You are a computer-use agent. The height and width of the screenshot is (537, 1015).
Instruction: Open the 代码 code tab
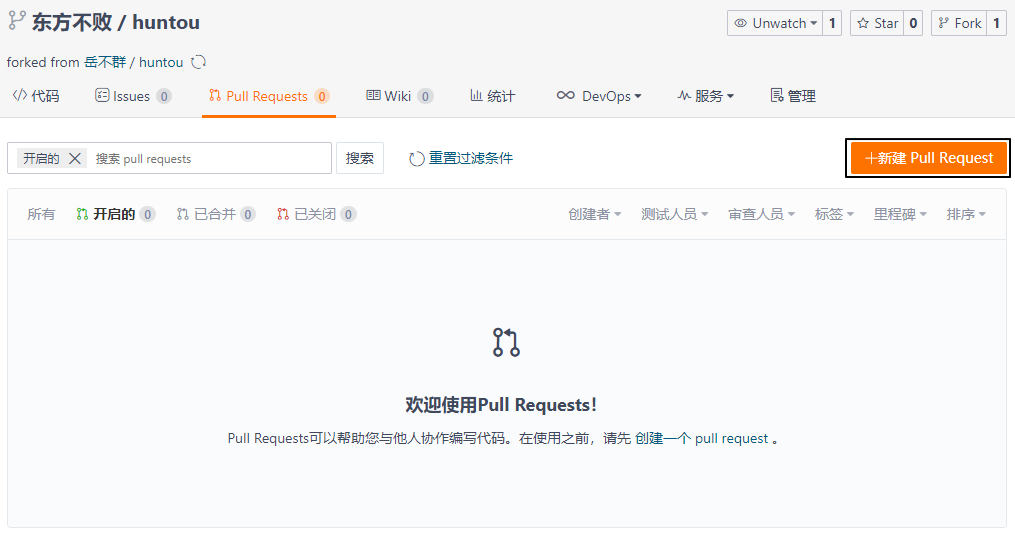[x=35, y=96]
